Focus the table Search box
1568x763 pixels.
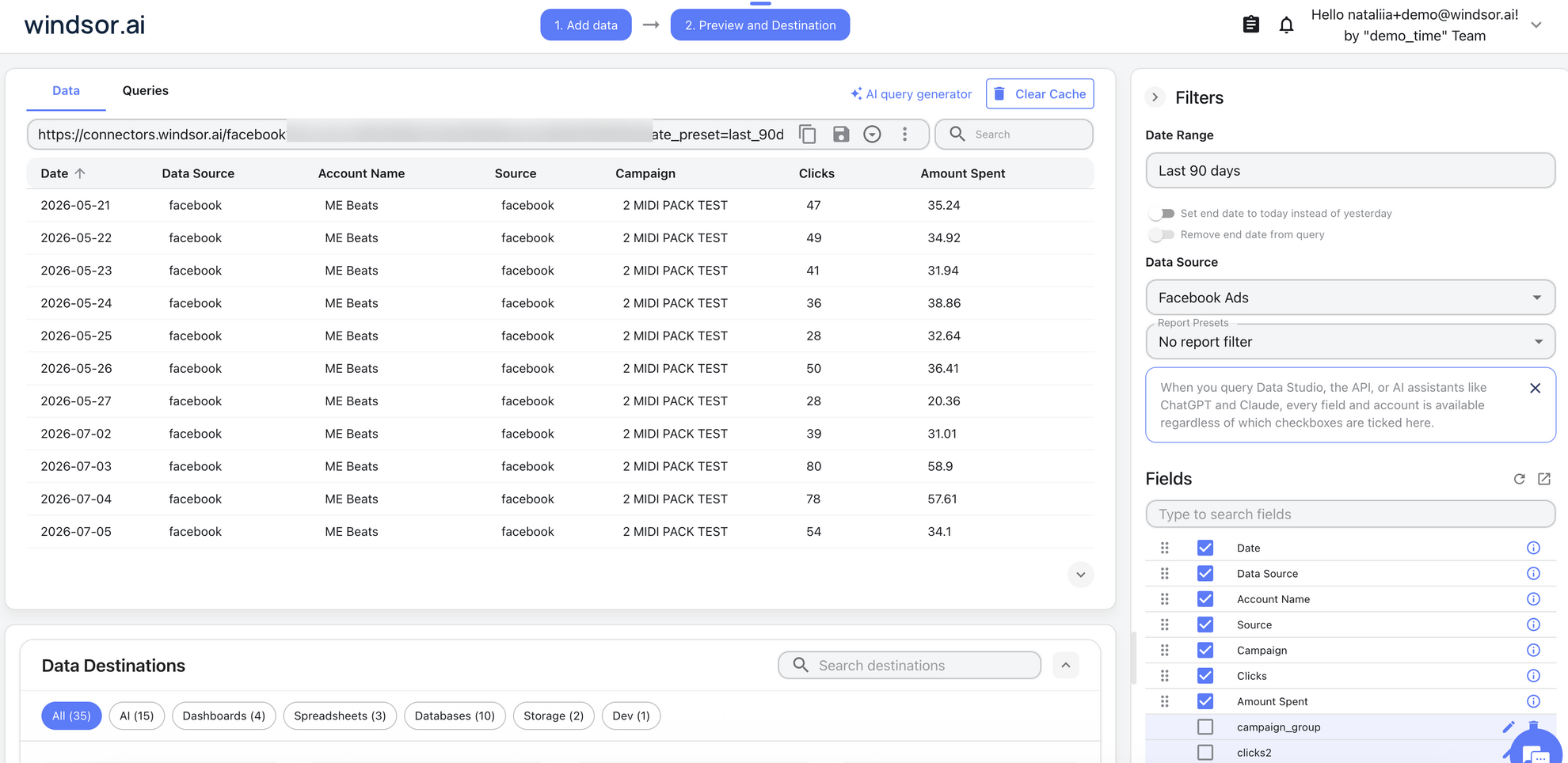[x=1014, y=135]
